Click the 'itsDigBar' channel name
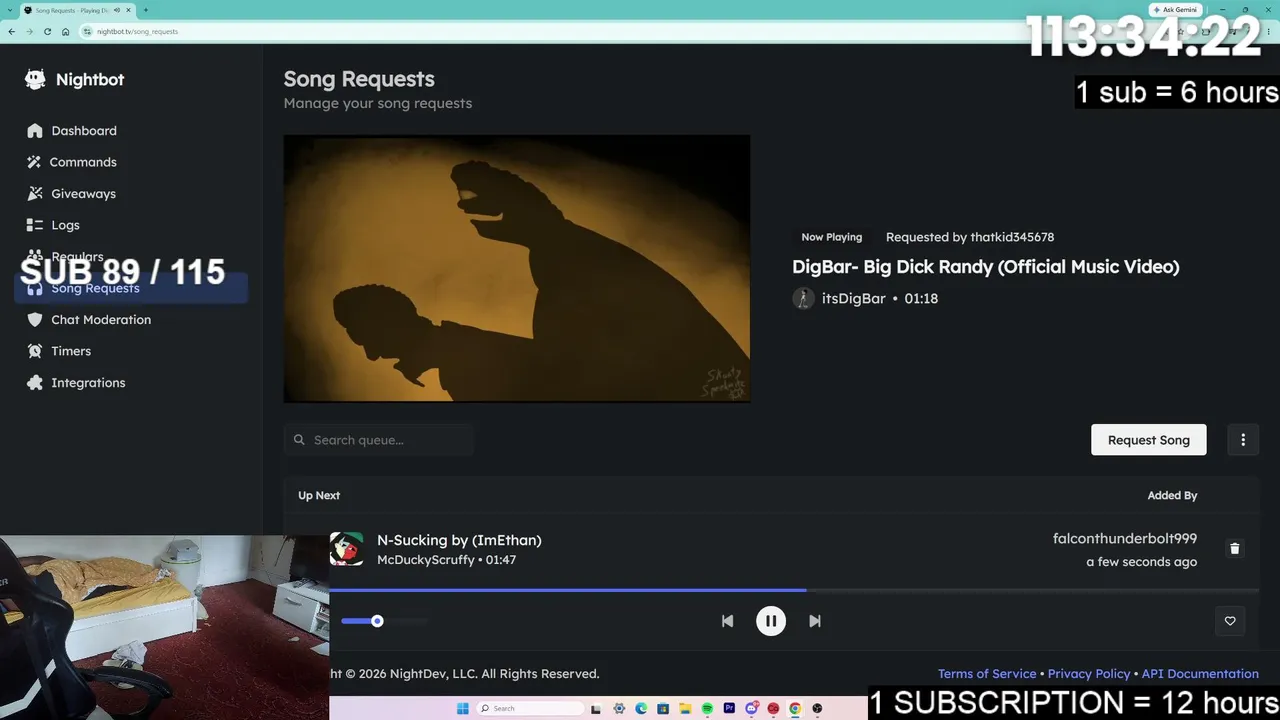Image resolution: width=1280 pixels, height=720 pixels. point(854,299)
